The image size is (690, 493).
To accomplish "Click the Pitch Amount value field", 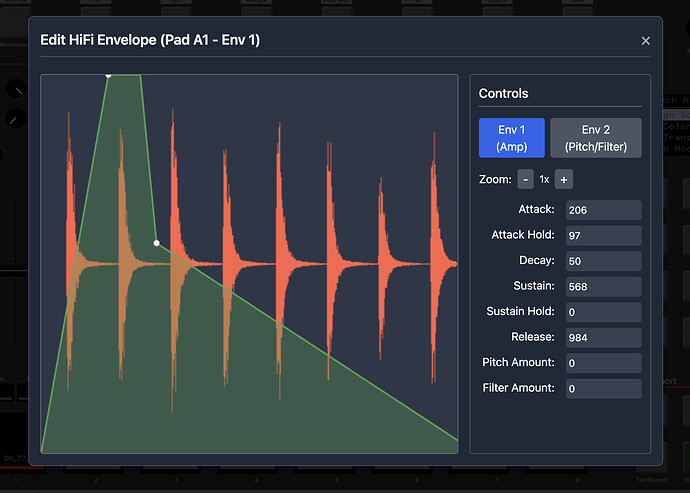I will point(603,363).
